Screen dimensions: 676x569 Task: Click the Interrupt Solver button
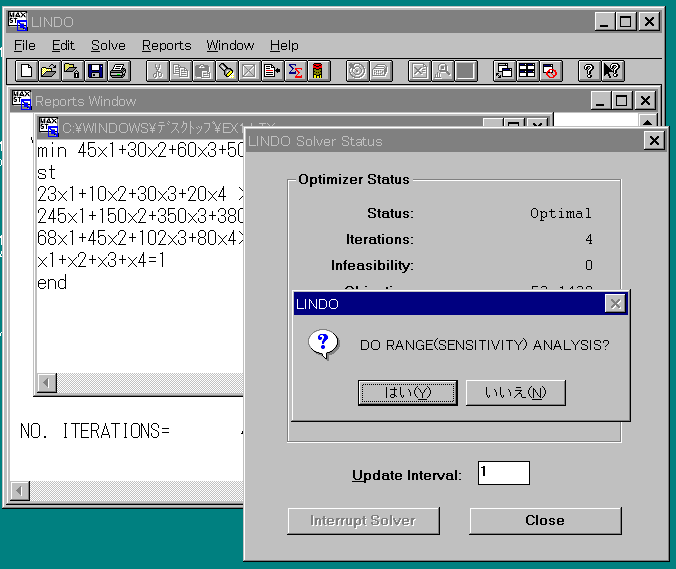coord(363,520)
